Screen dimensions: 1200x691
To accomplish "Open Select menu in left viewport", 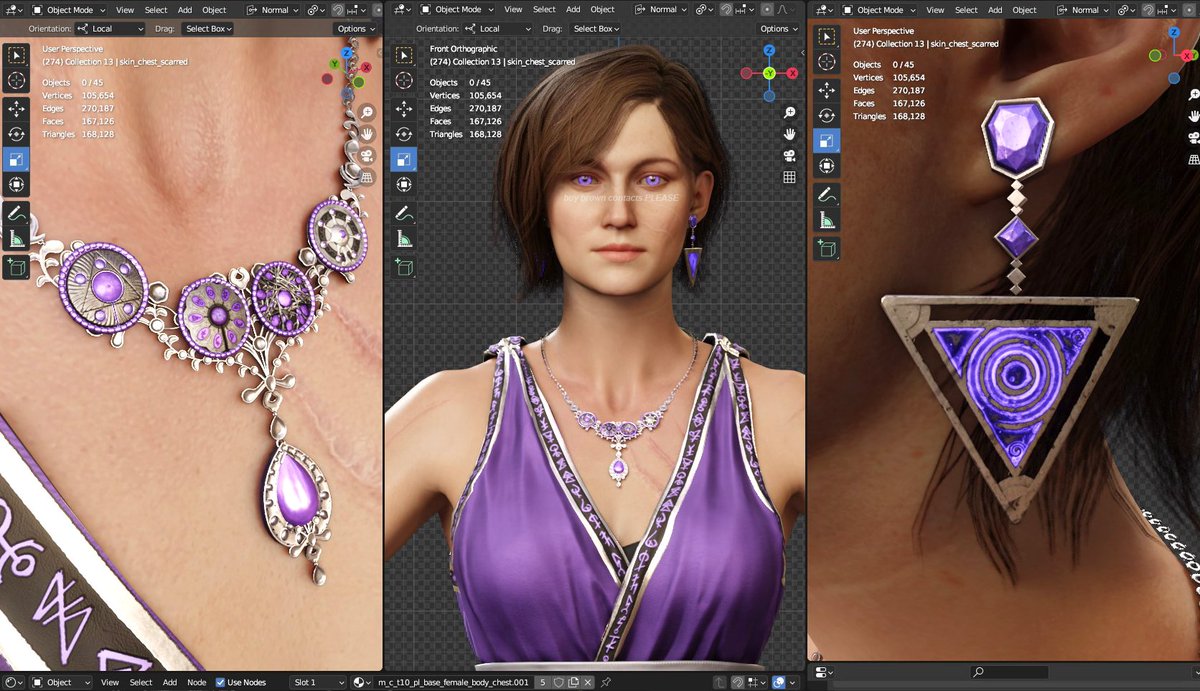I will pos(156,10).
